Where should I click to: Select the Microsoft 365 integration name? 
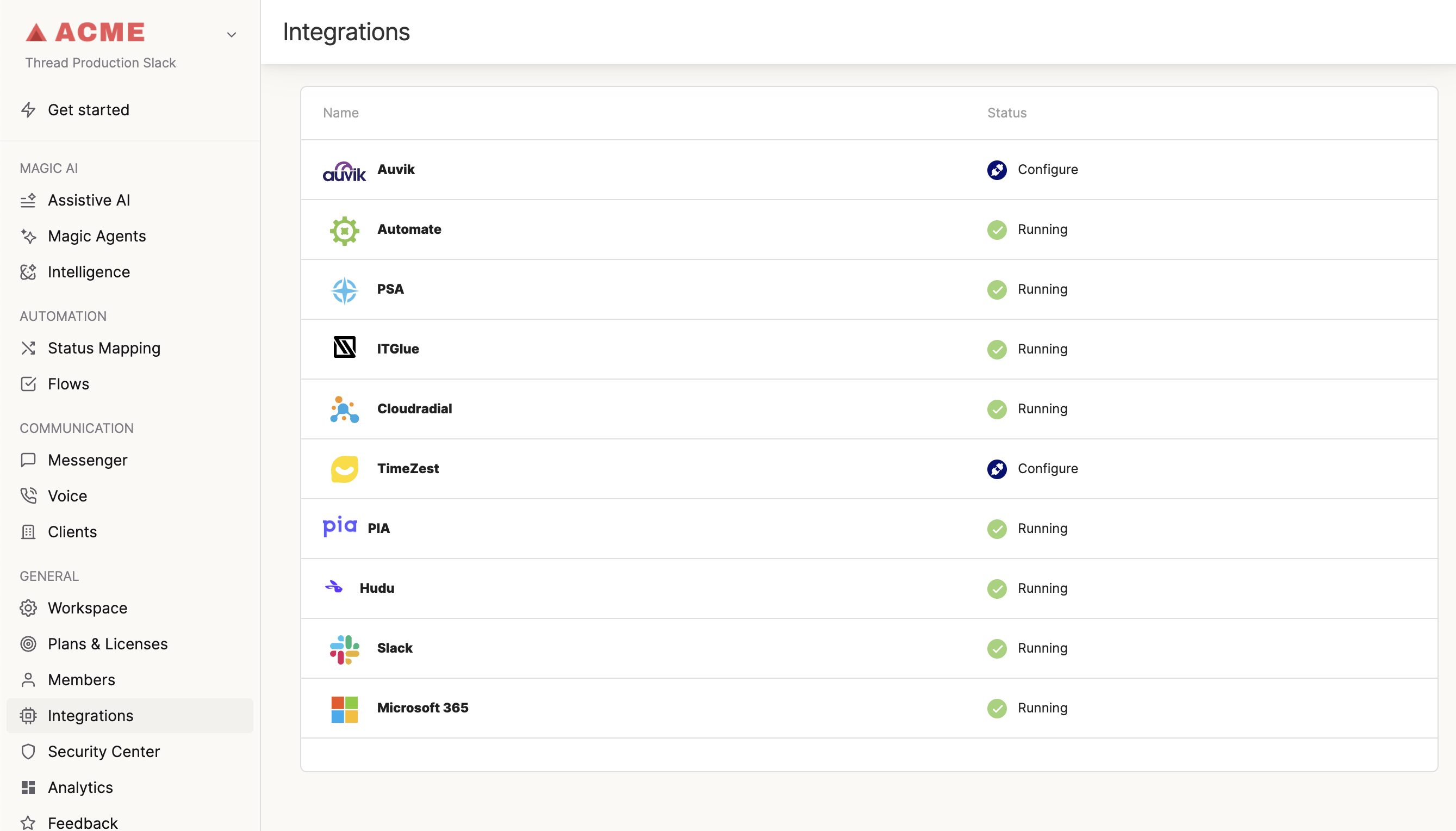(x=422, y=707)
